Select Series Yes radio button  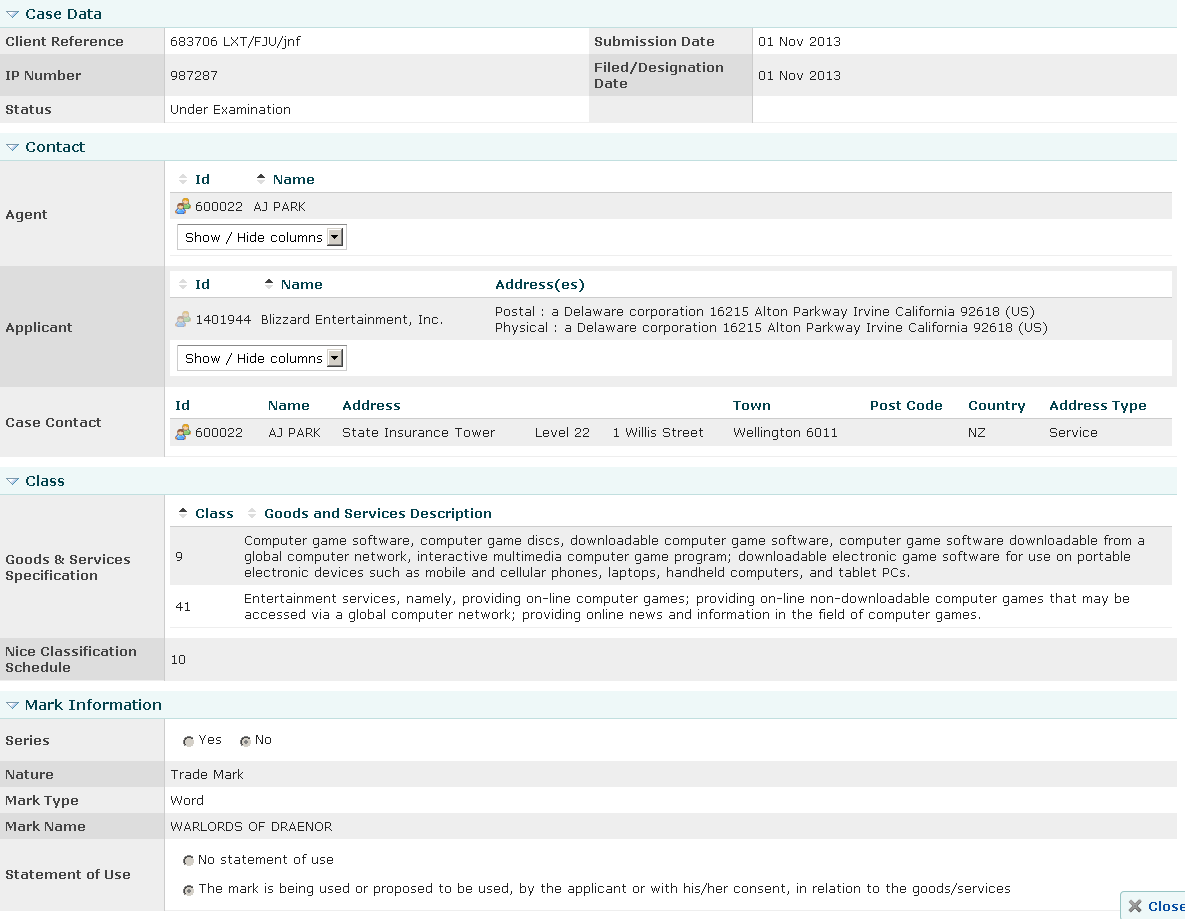tap(188, 741)
